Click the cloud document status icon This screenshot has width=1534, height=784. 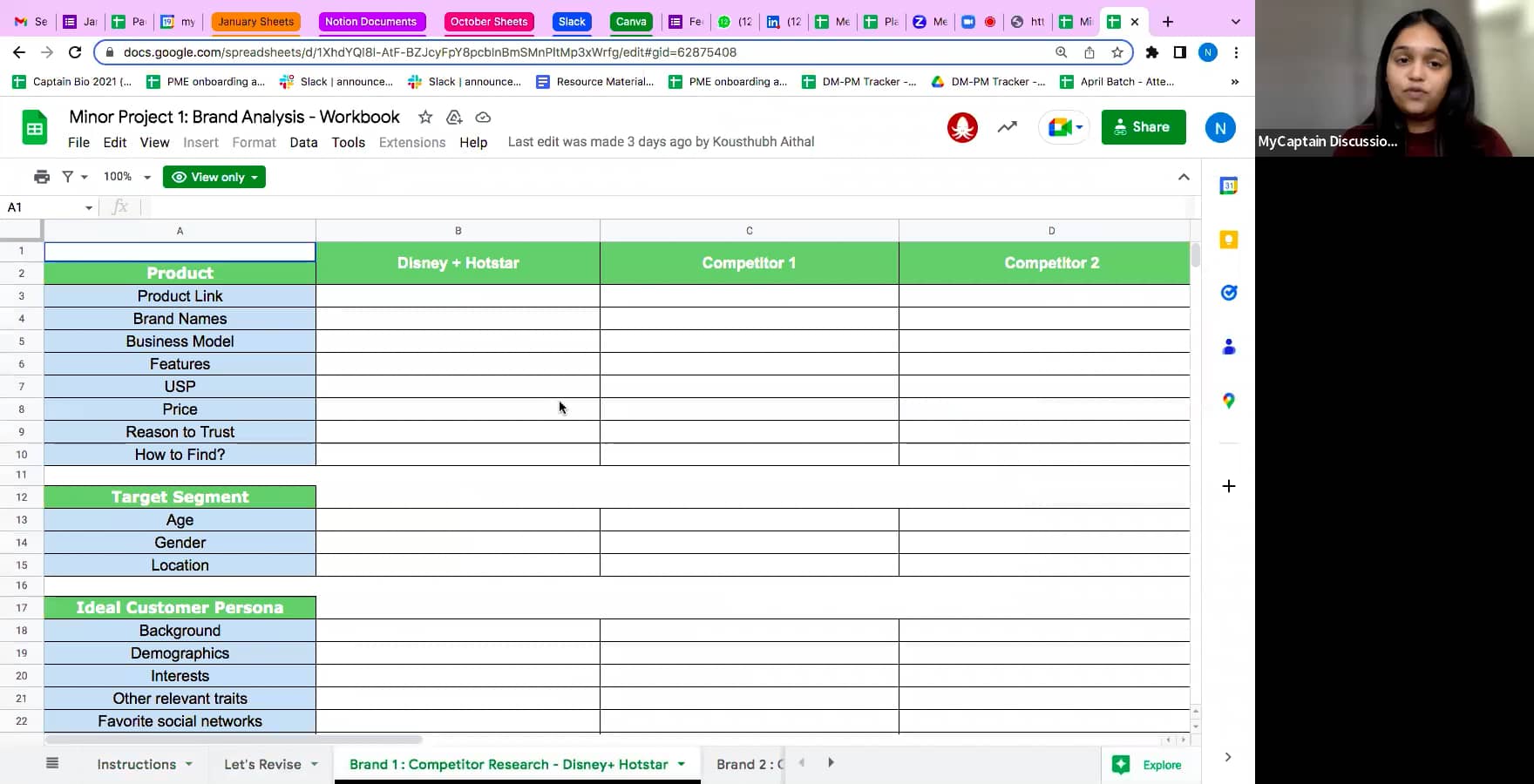pyautogui.click(x=483, y=117)
